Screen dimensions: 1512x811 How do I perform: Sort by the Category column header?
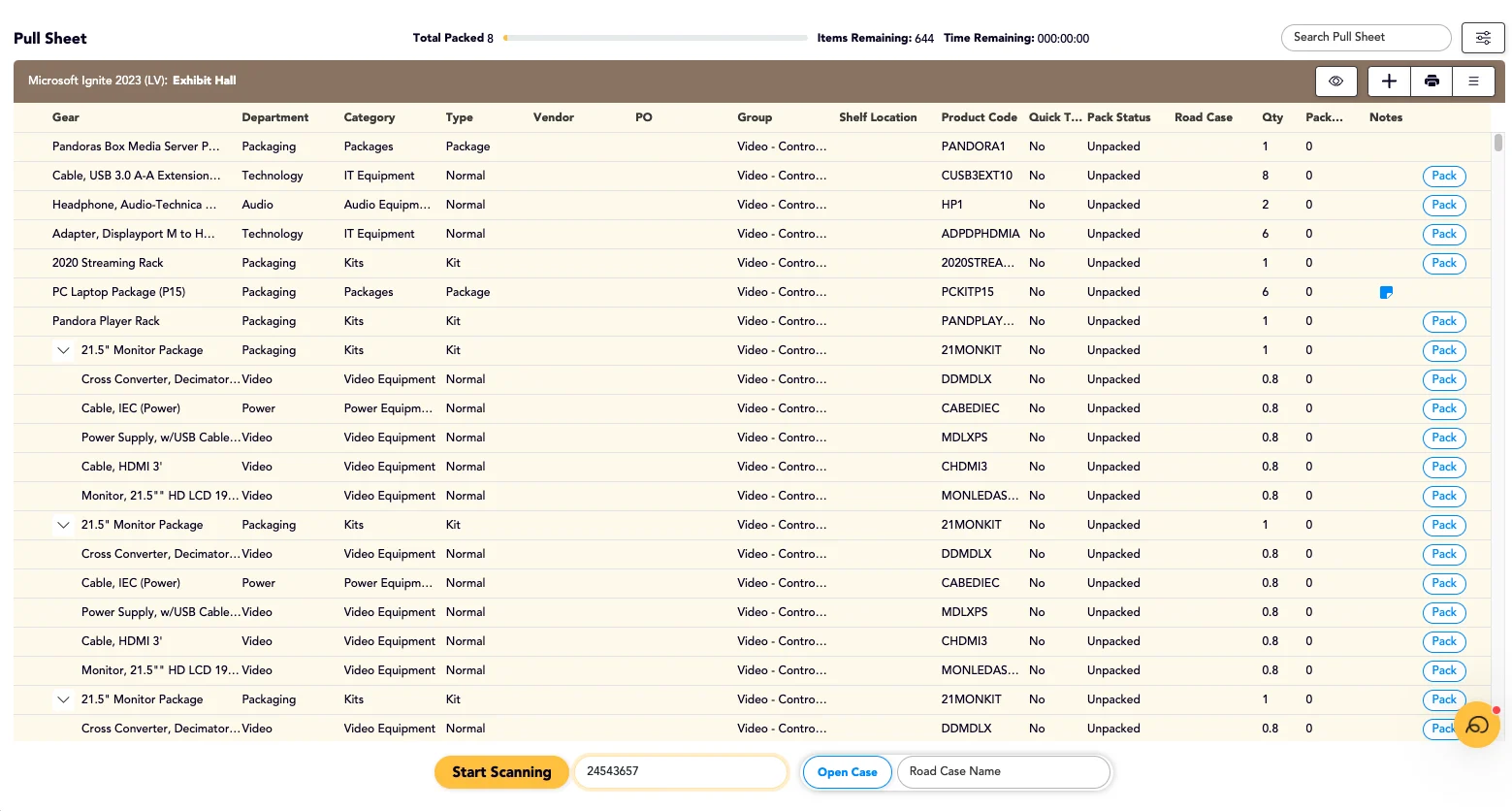tap(370, 117)
